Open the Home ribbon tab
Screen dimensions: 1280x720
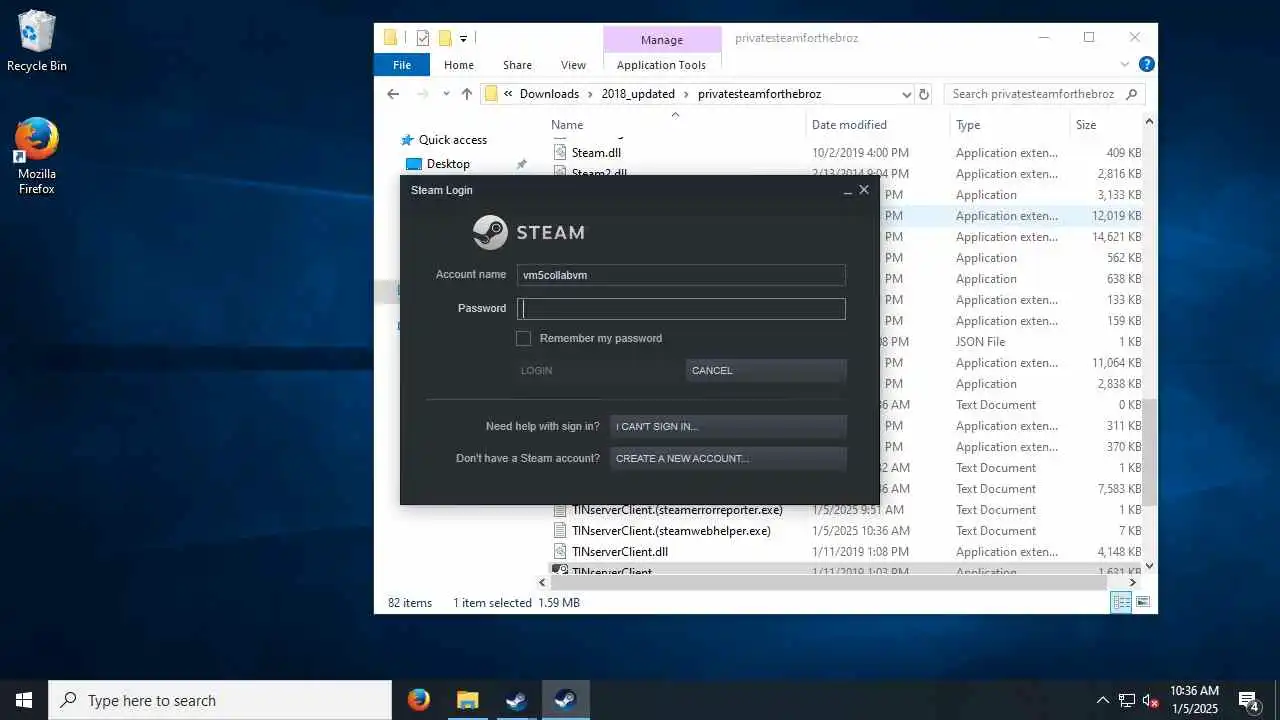tap(459, 65)
